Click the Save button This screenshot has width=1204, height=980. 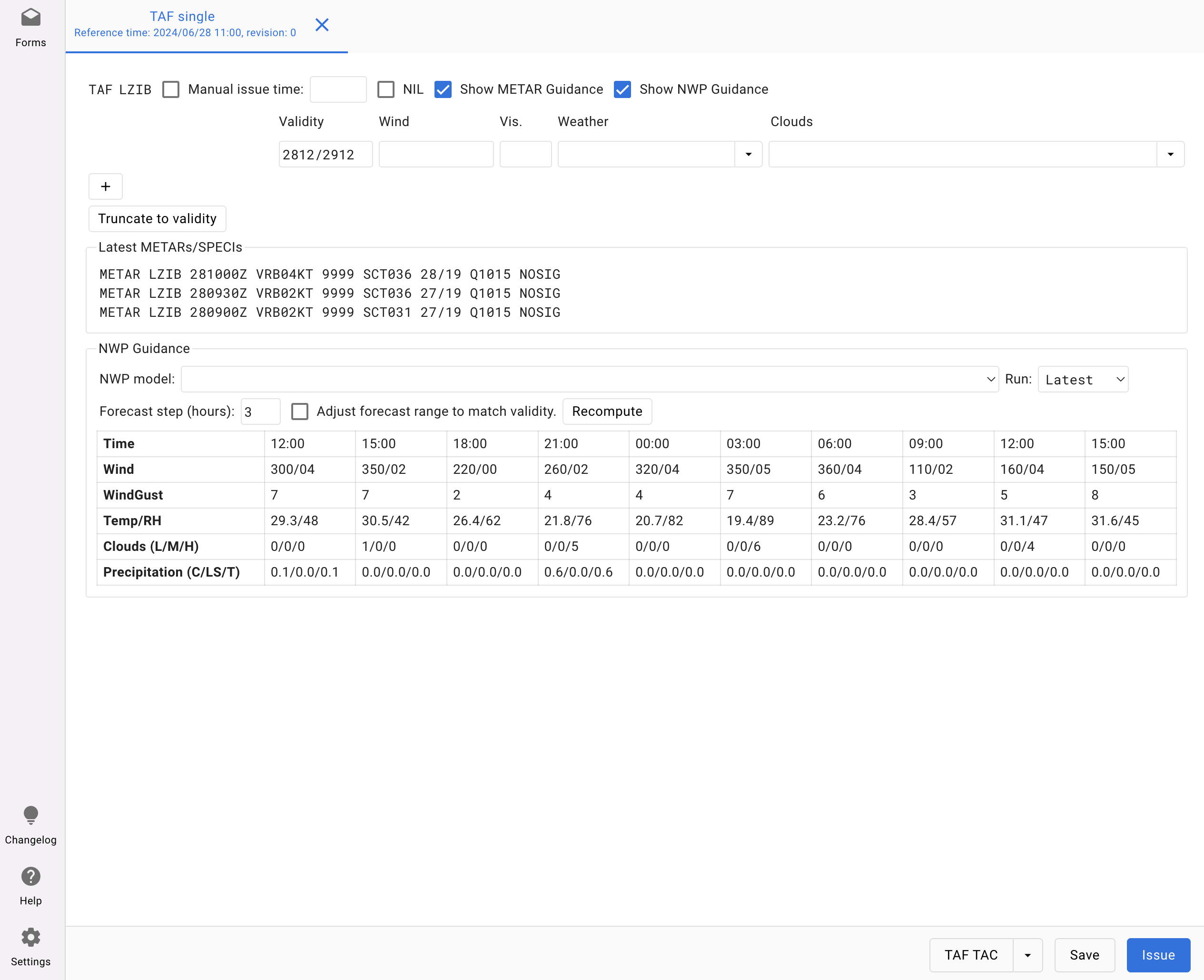coord(1084,955)
